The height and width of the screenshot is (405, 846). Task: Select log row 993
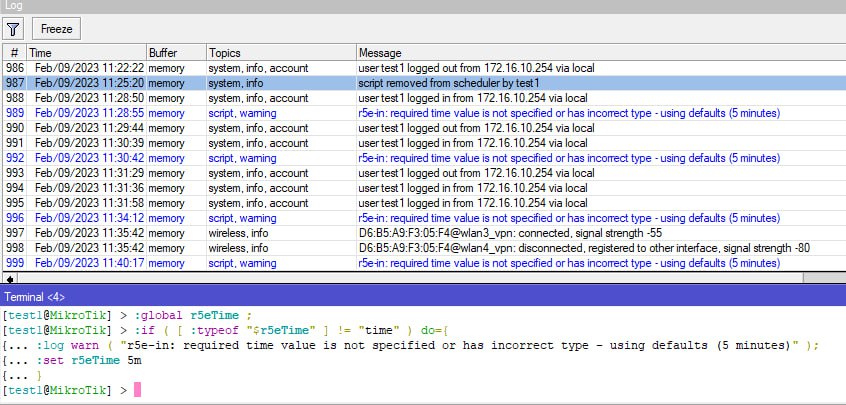click(x=424, y=173)
